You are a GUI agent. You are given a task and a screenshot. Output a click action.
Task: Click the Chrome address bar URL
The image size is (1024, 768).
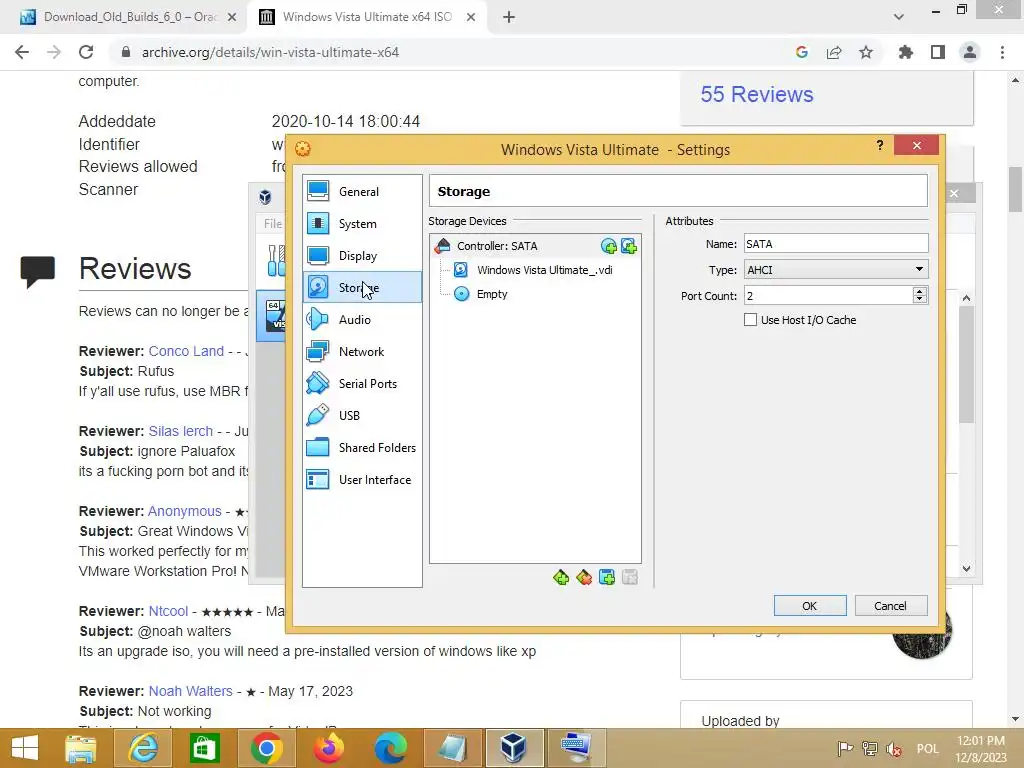(270, 52)
